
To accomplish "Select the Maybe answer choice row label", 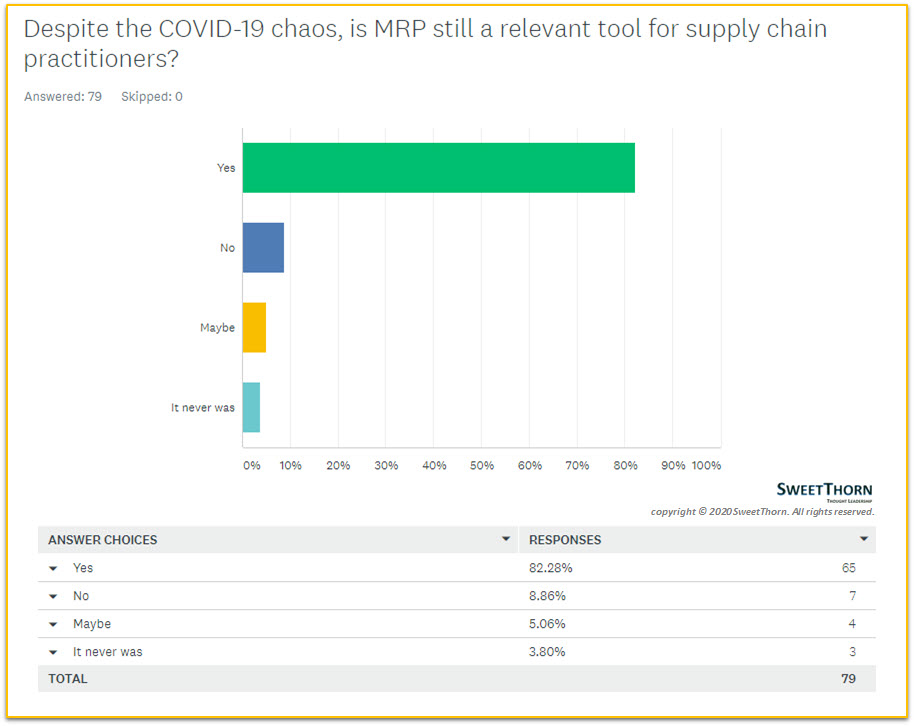I will (x=92, y=624).
